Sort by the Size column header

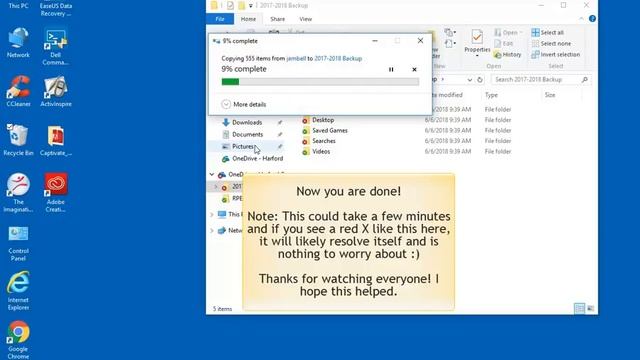(x=550, y=95)
